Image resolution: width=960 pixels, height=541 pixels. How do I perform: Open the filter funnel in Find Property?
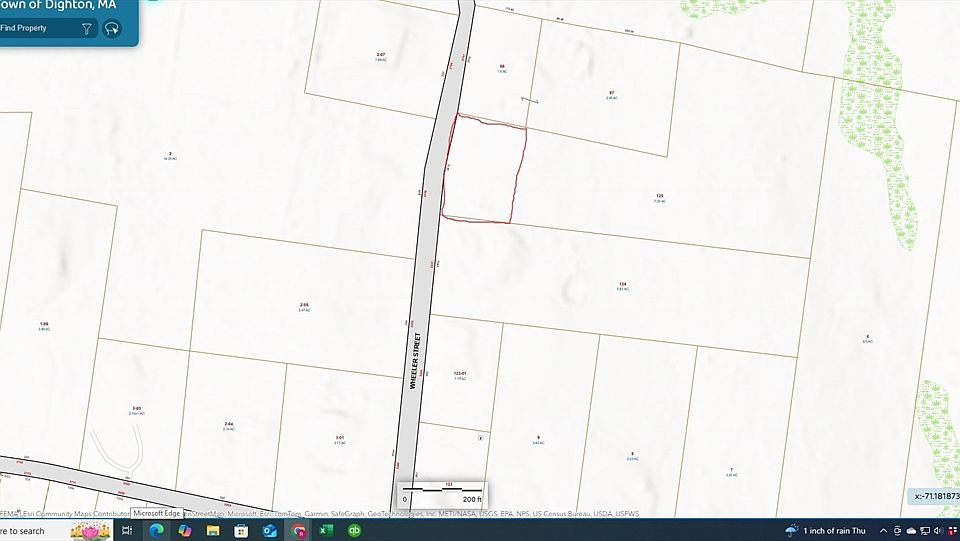coord(87,28)
